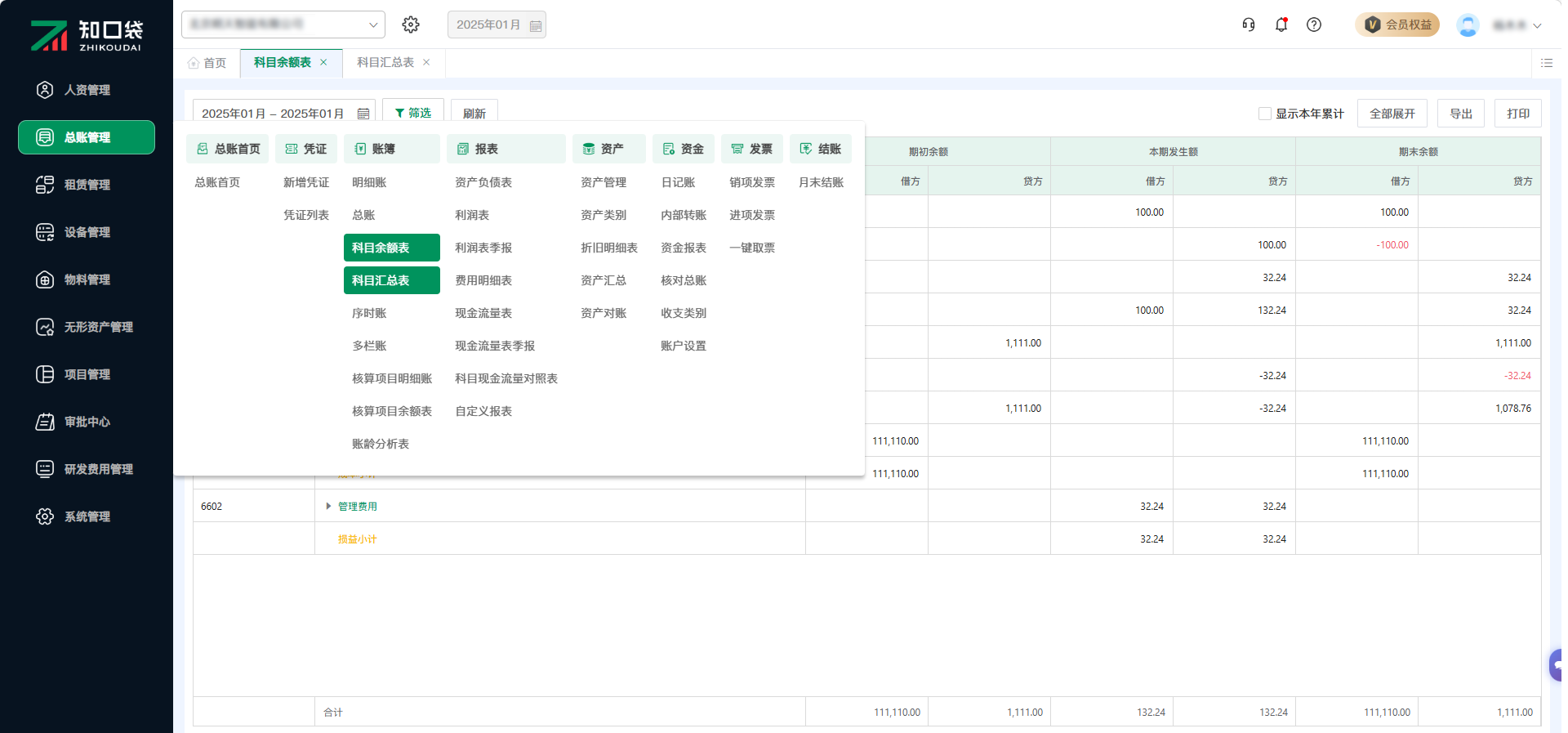Close the 科目汇总表 tab
1568x733 pixels.
tap(426, 62)
